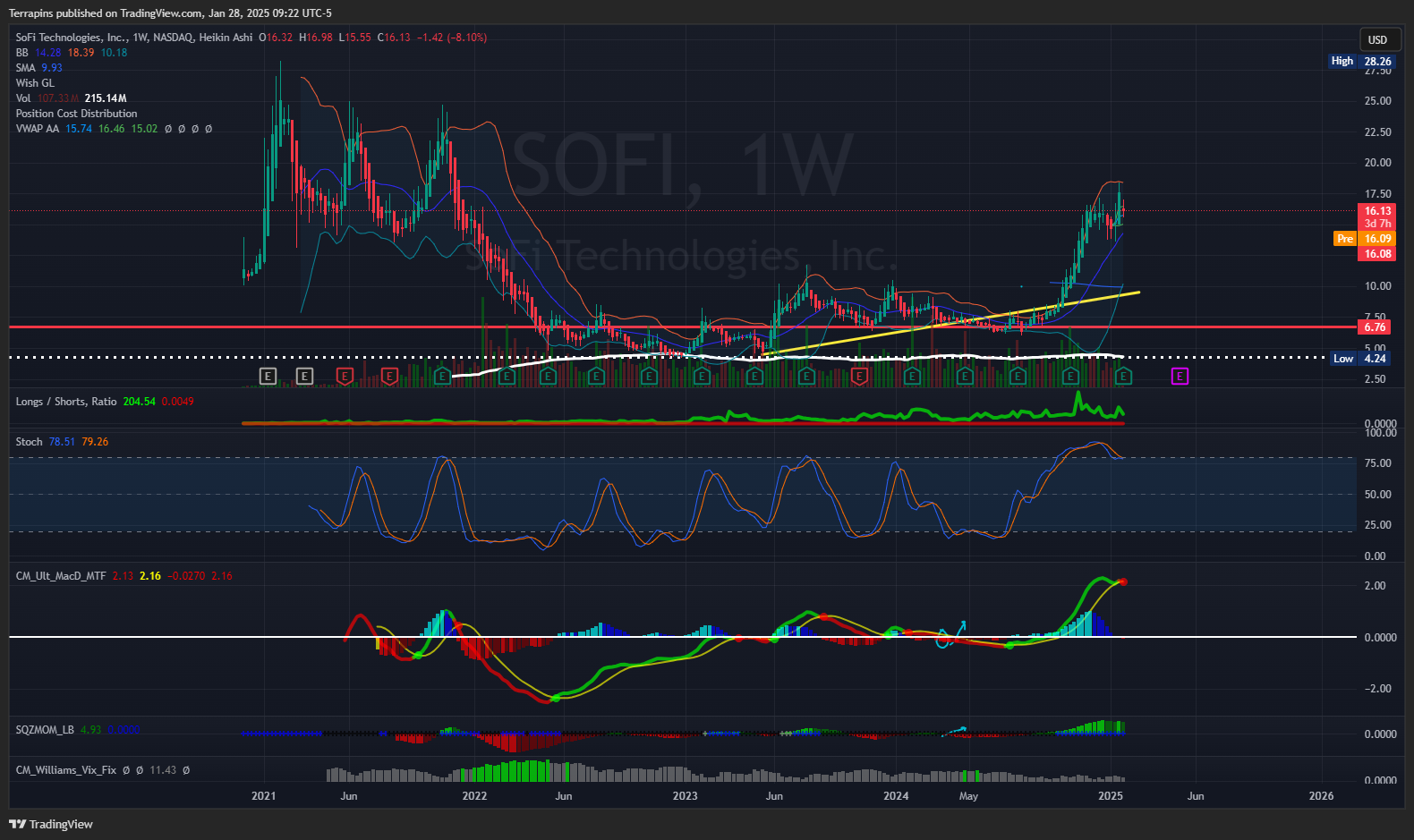Viewport: 1414px width, 840px height.
Task: Click the 25.00 price scale value
Action: click(x=1377, y=101)
